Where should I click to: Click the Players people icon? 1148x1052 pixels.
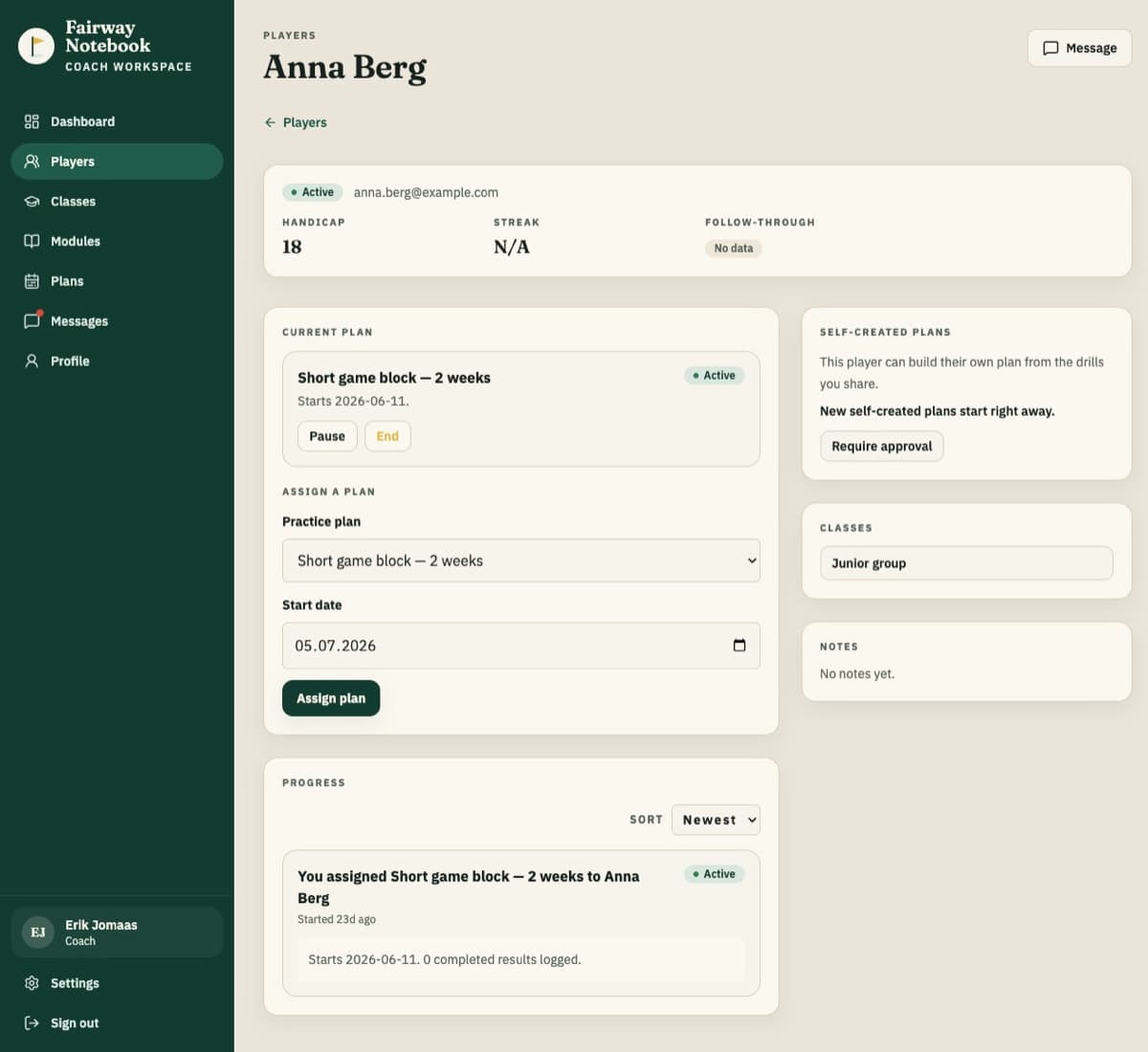32,162
